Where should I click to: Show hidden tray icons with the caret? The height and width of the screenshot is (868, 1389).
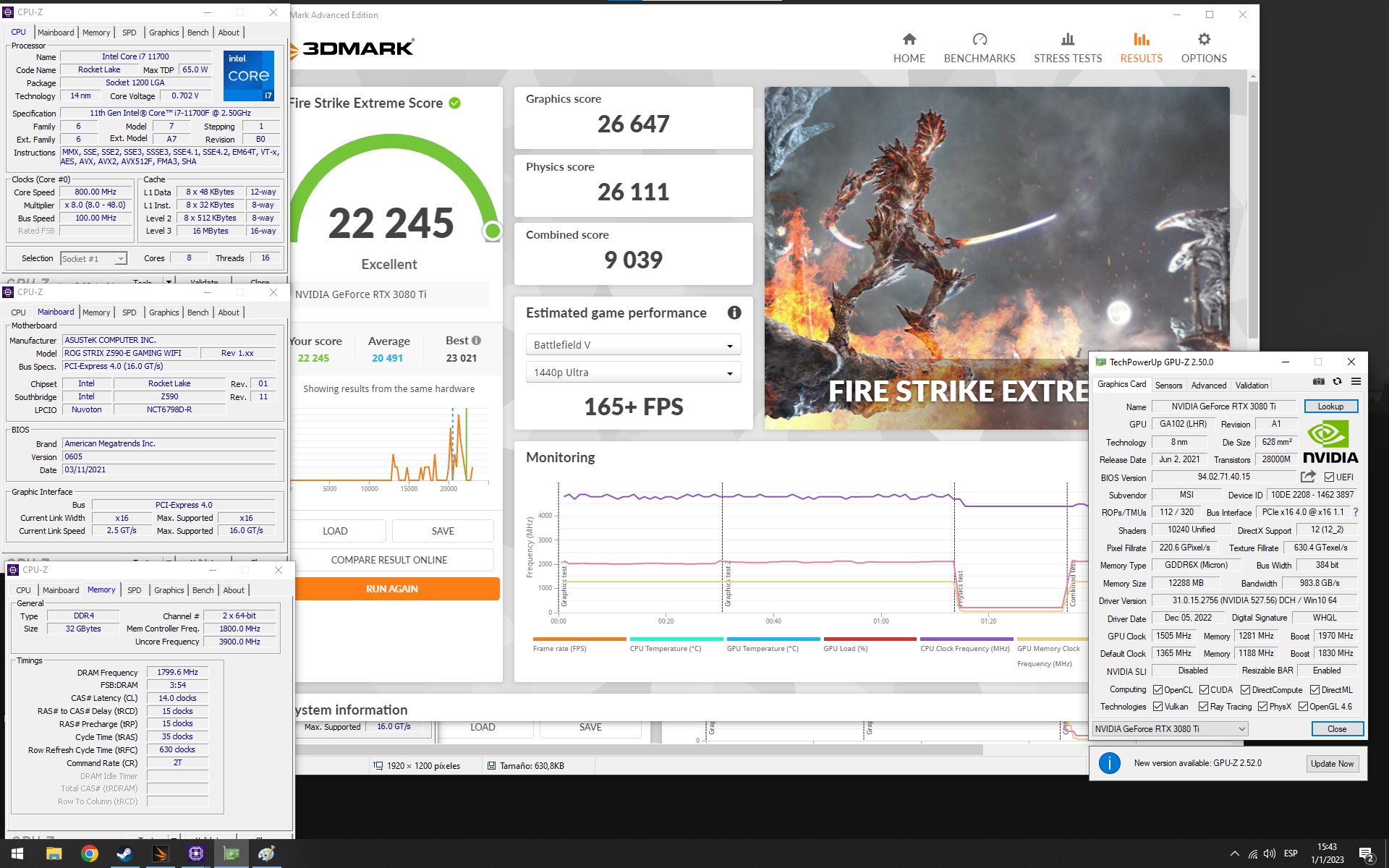pyautogui.click(x=1234, y=854)
